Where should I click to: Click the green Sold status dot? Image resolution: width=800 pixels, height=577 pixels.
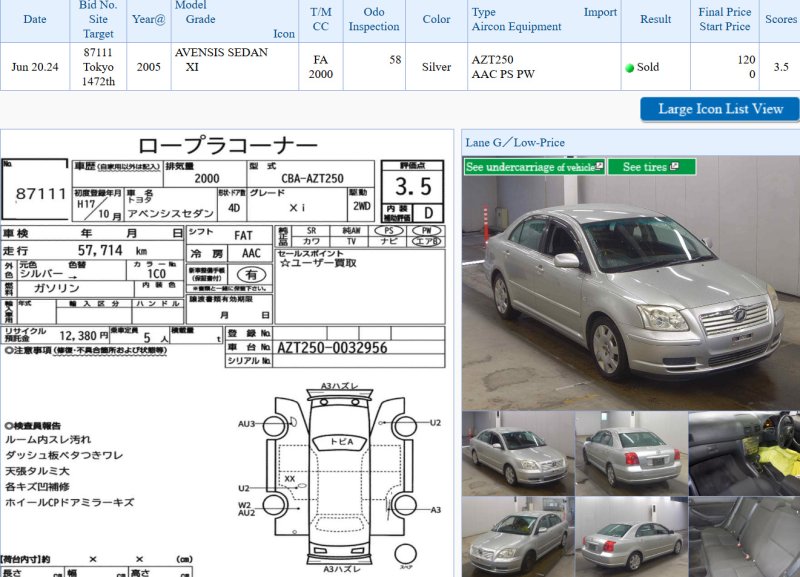point(630,68)
